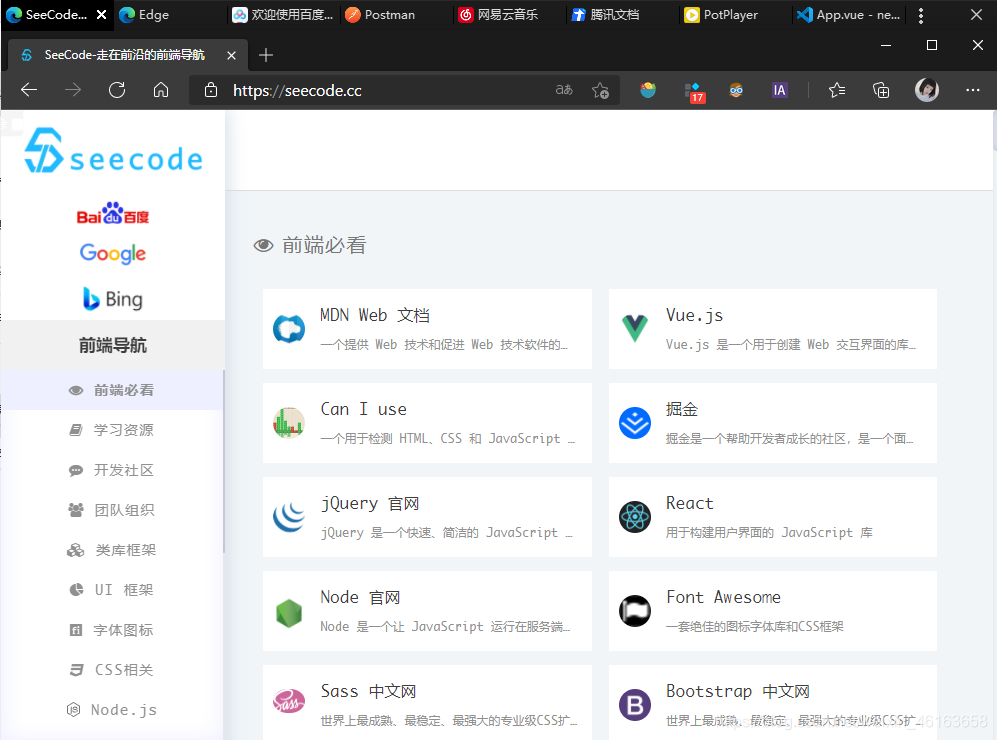Click the Font Awesome flag icon
997x740 pixels.
(x=635, y=612)
